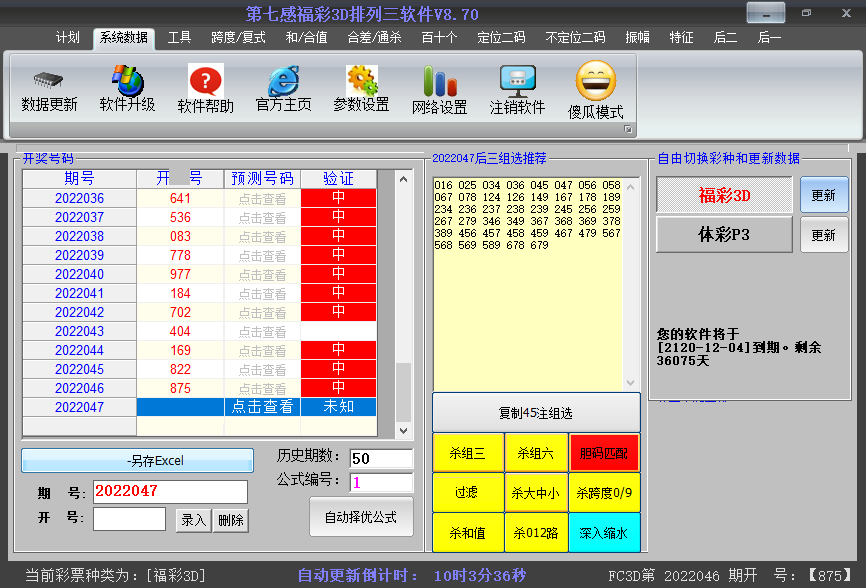Click the cyan 深入缩水 button

coord(604,532)
